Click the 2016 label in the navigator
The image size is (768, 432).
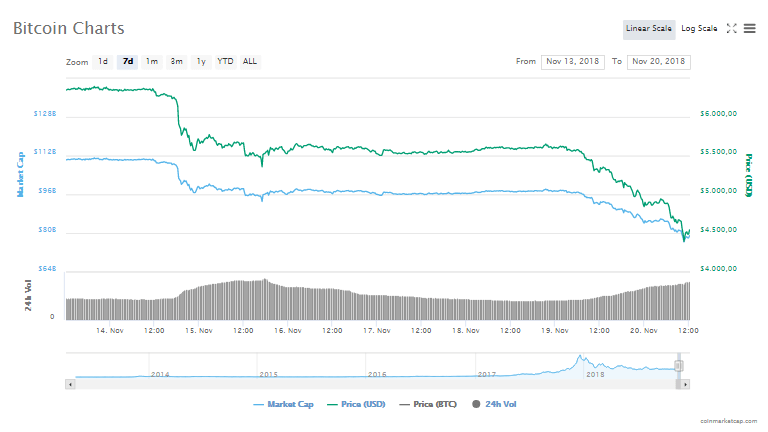pyautogui.click(x=377, y=375)
